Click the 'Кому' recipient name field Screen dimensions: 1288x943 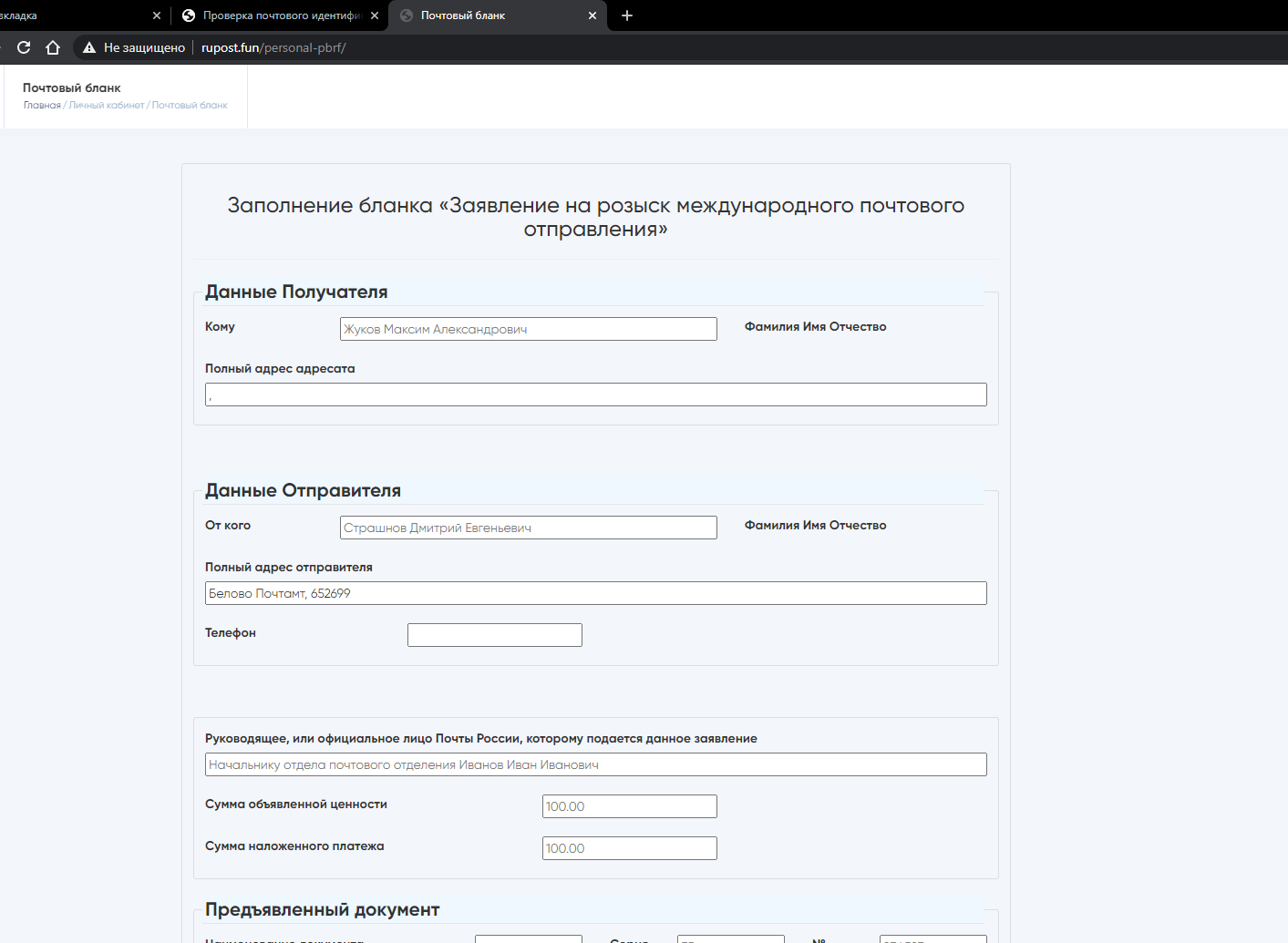coord(528,329)
